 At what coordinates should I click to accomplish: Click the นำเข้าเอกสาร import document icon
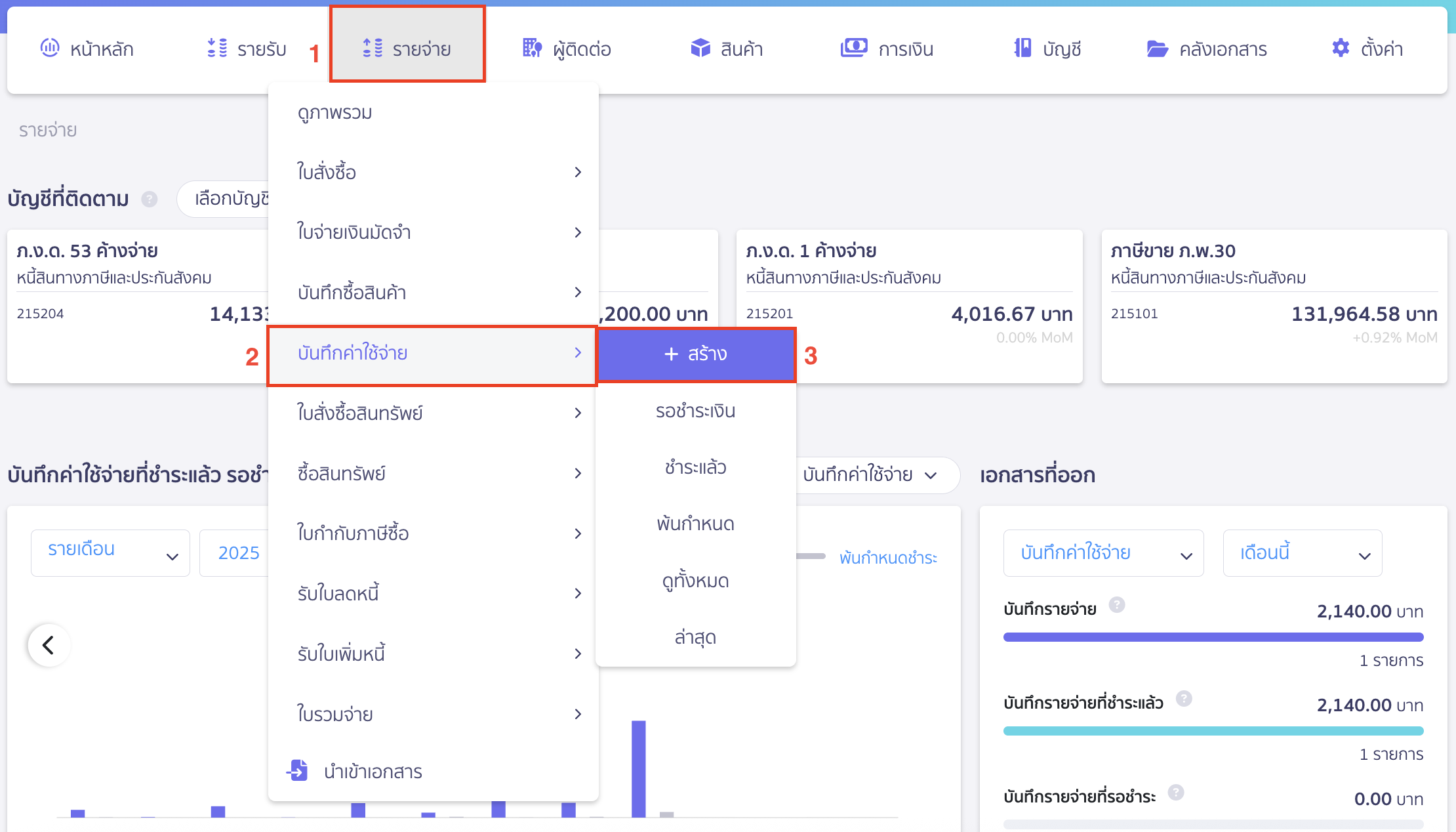(x=298, y=770)
